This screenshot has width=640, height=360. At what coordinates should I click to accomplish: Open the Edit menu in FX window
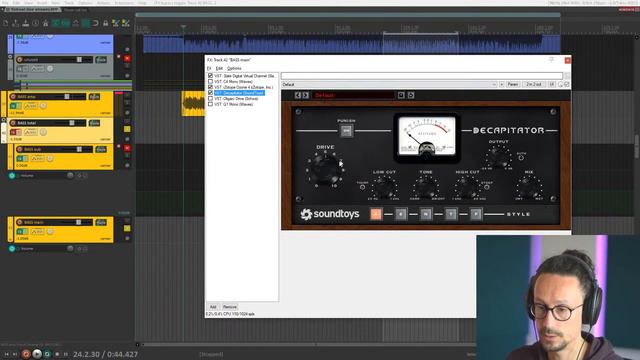pyautogui.click(x=219, y=68)
